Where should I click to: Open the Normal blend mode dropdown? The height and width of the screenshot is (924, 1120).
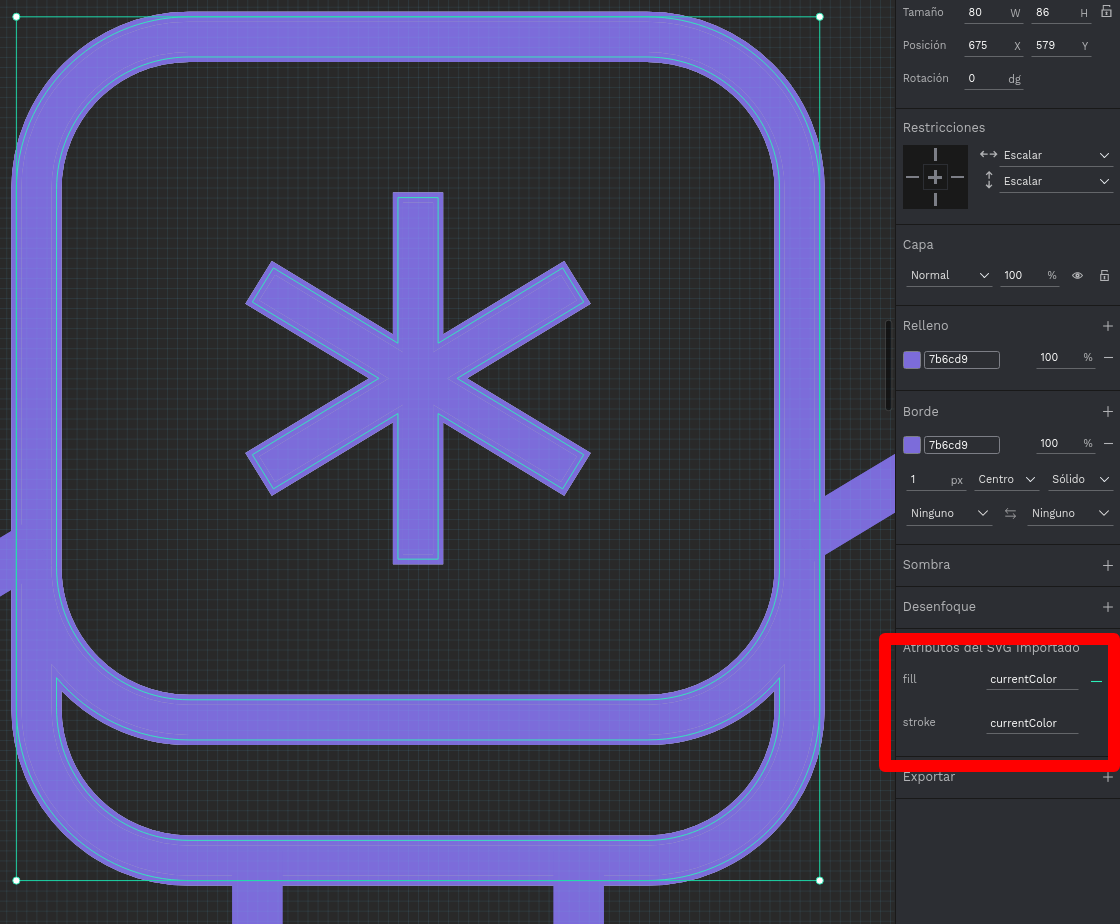(948, 275)
